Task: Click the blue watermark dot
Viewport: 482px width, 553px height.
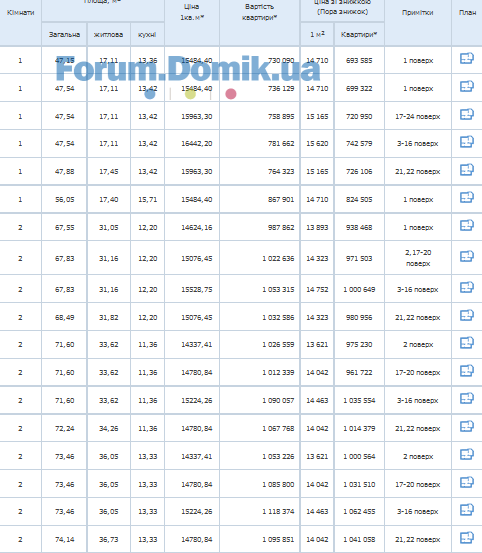Action: pos(150,94)
